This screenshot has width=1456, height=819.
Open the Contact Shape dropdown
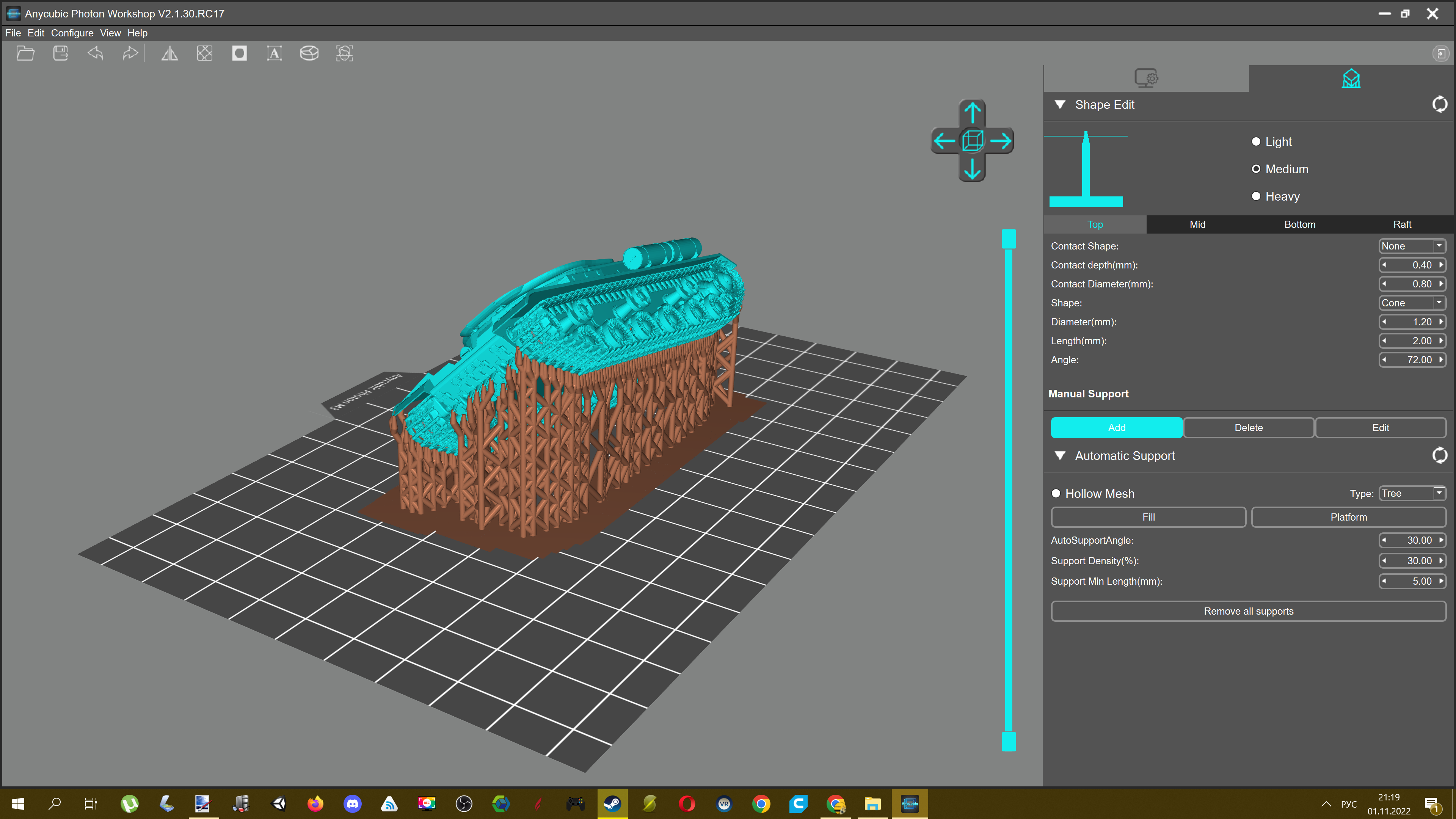click(1412, 246)
